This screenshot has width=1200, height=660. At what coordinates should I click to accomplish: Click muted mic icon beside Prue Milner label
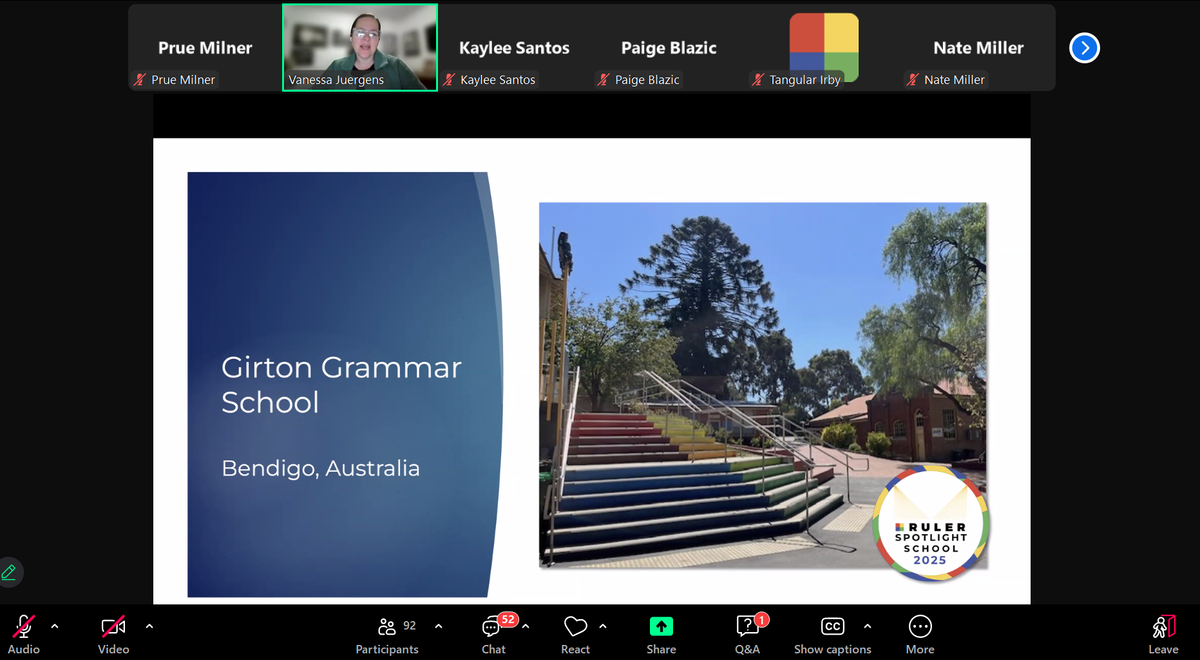coord(141,80)
